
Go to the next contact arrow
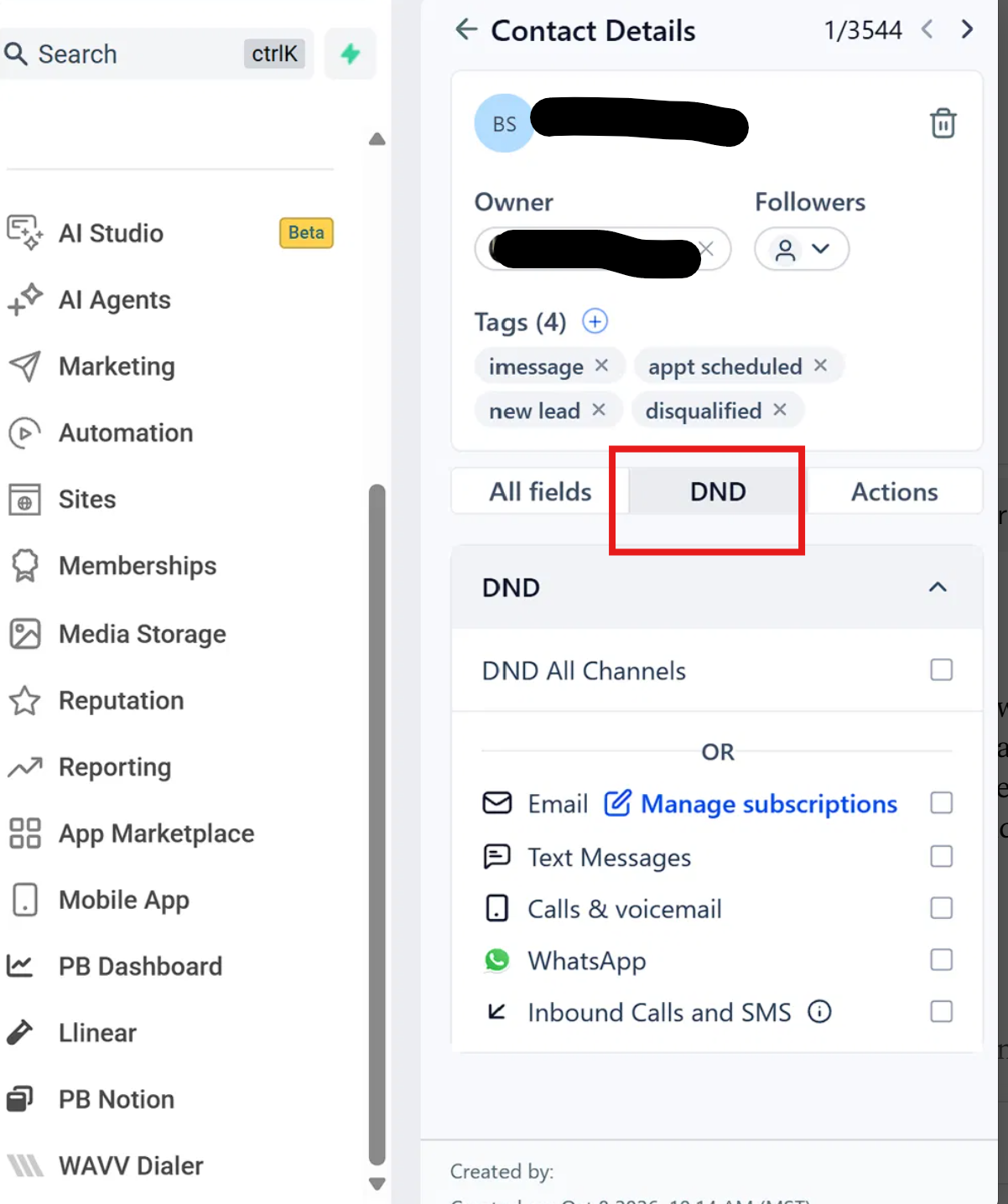pos(967,29)
